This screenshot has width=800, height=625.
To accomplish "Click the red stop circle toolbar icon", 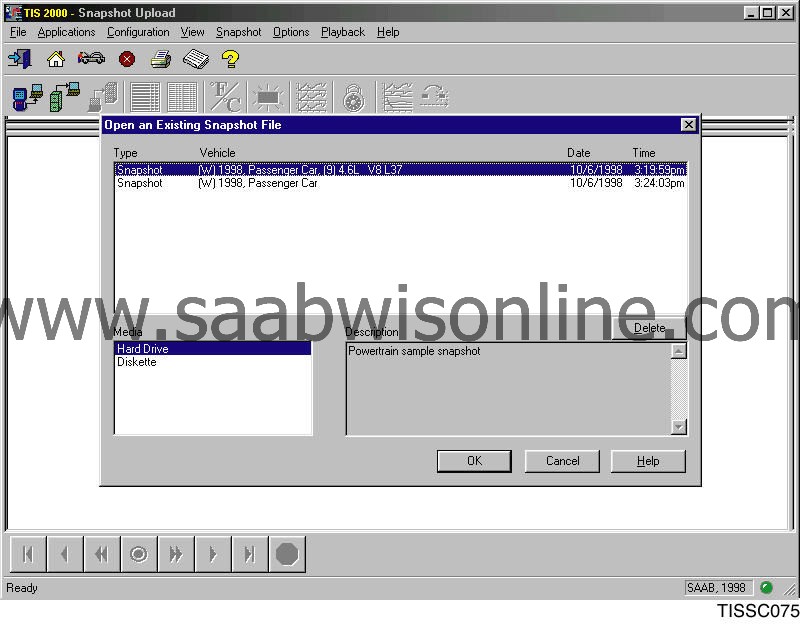I will (126, 59).
